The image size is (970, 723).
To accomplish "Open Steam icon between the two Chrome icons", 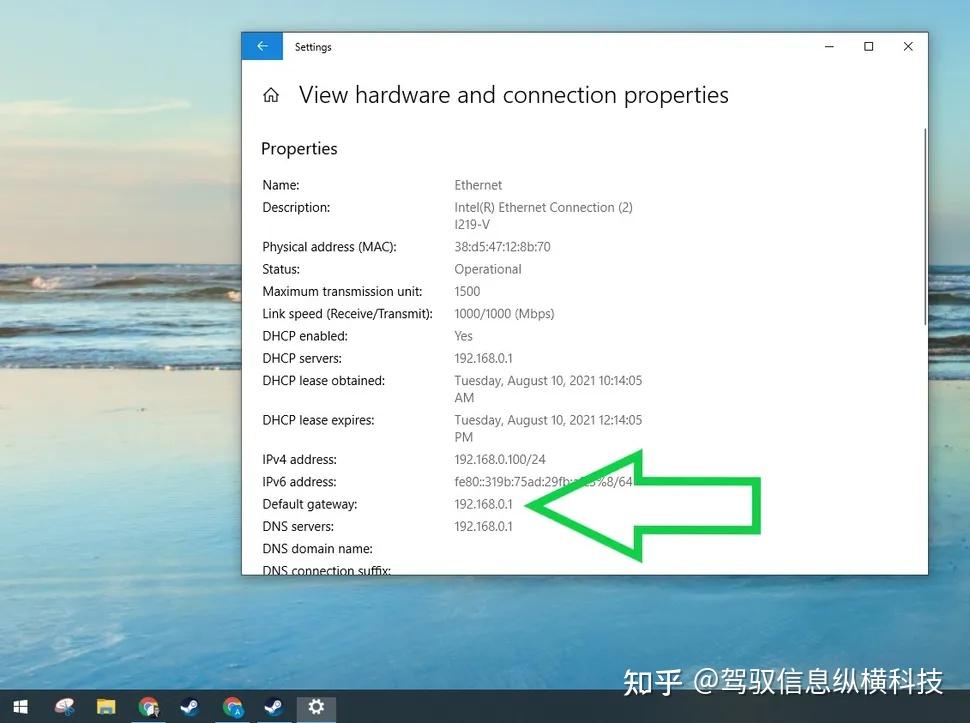I will 190,706.
